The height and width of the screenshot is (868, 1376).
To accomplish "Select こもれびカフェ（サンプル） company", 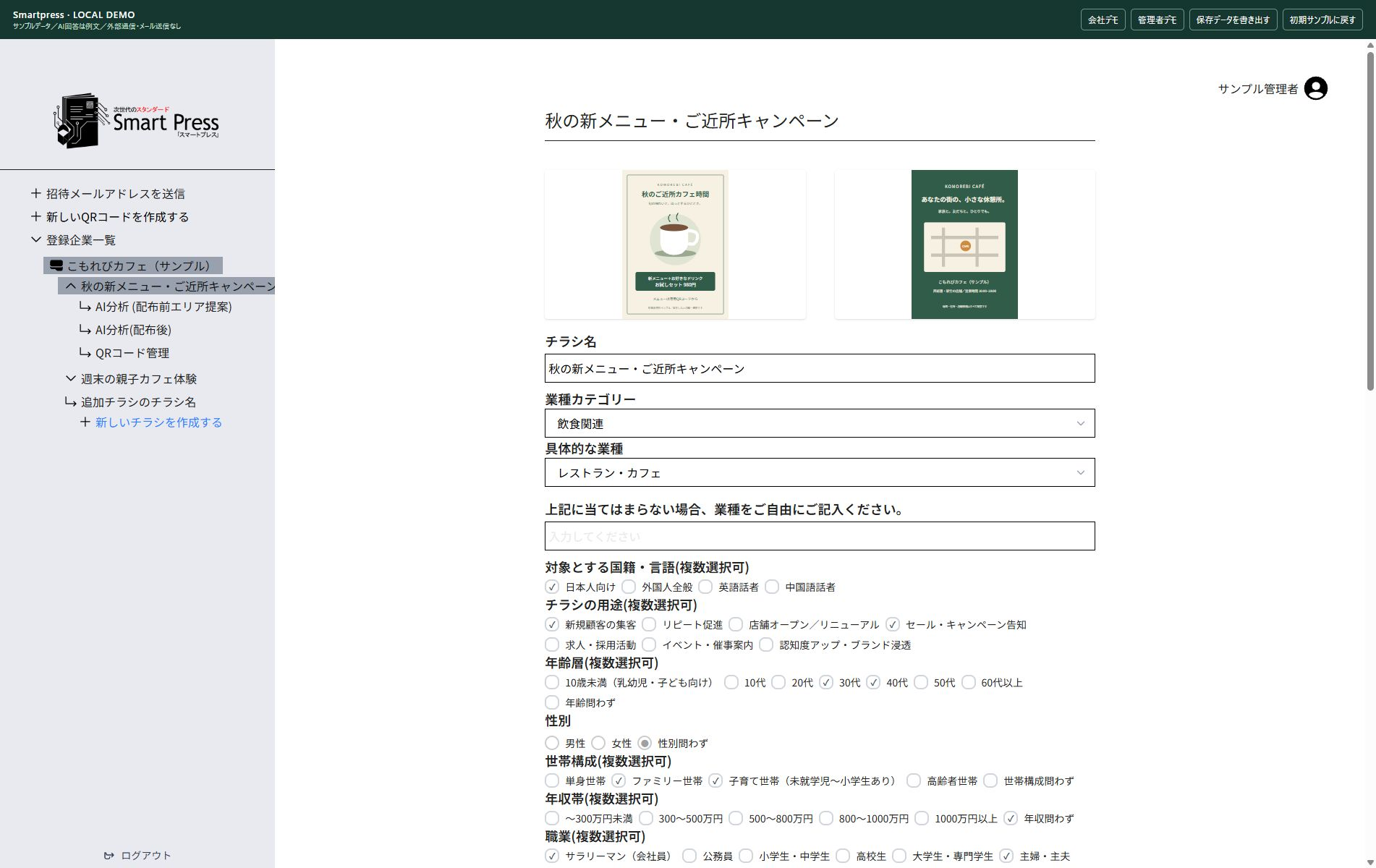I will (x=133, y=265).
